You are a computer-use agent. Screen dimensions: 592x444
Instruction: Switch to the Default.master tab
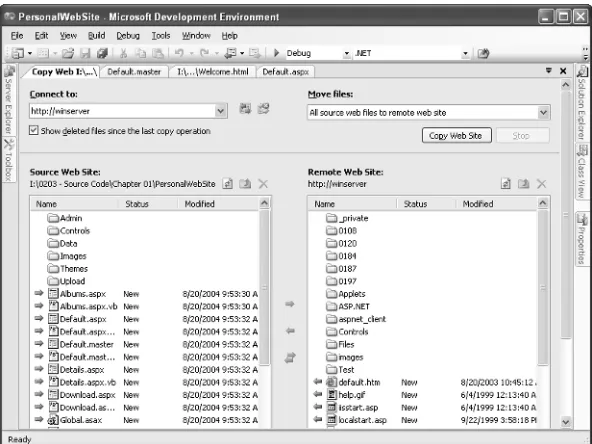pos(134,72)
